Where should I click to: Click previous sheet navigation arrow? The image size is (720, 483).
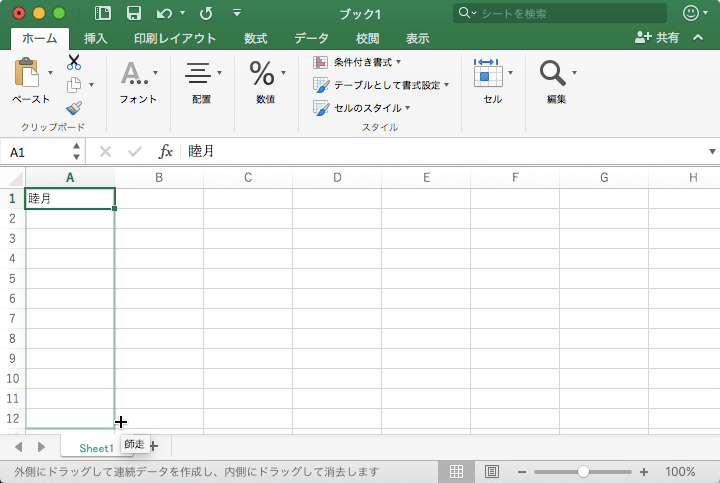tap(19, 447)
